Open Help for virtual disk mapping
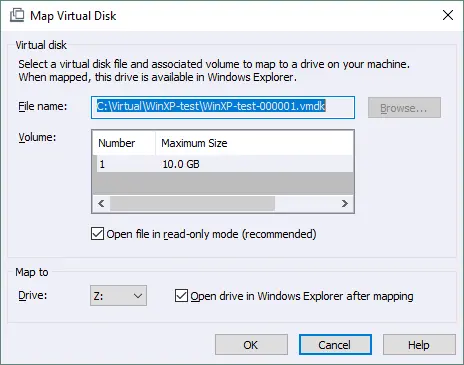 point(419,345)
